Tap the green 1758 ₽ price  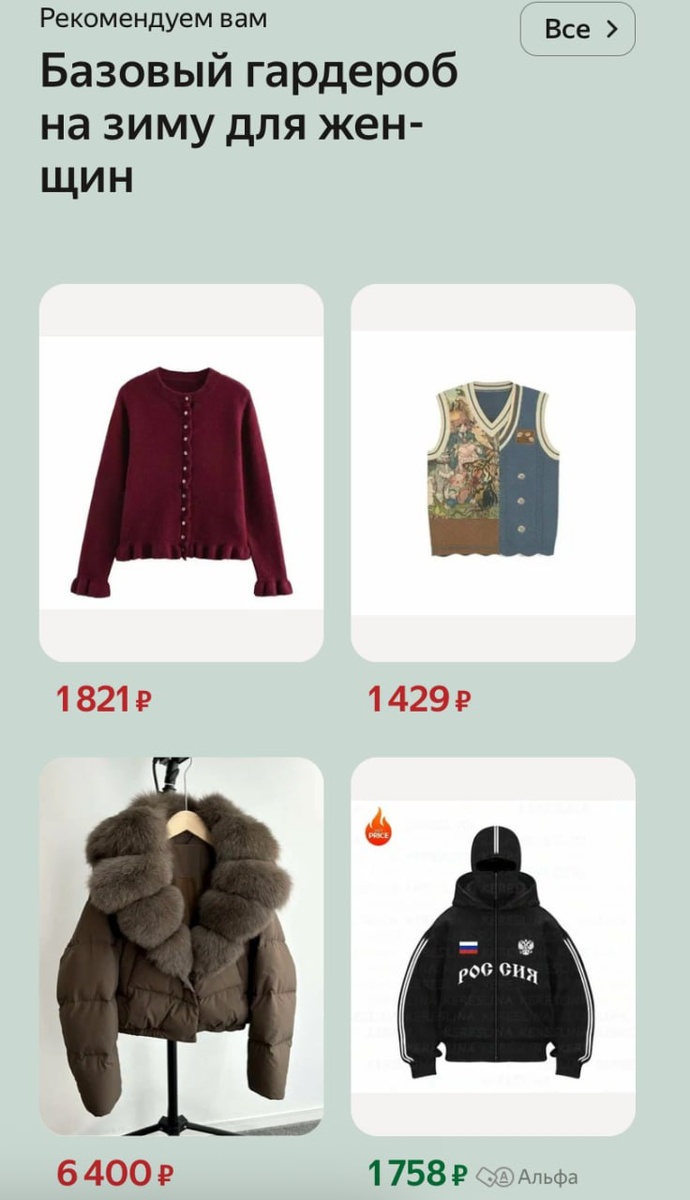(x=418, y=1173)
